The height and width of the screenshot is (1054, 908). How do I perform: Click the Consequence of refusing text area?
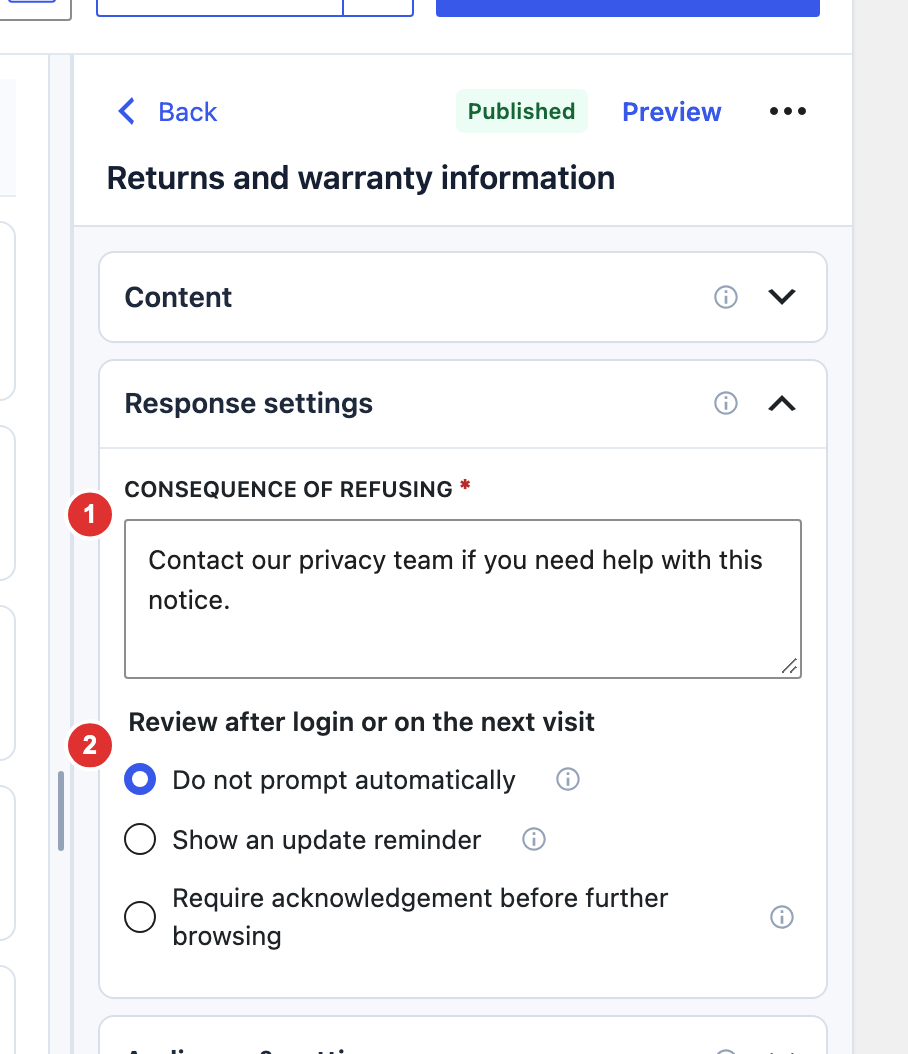point(462,598)
